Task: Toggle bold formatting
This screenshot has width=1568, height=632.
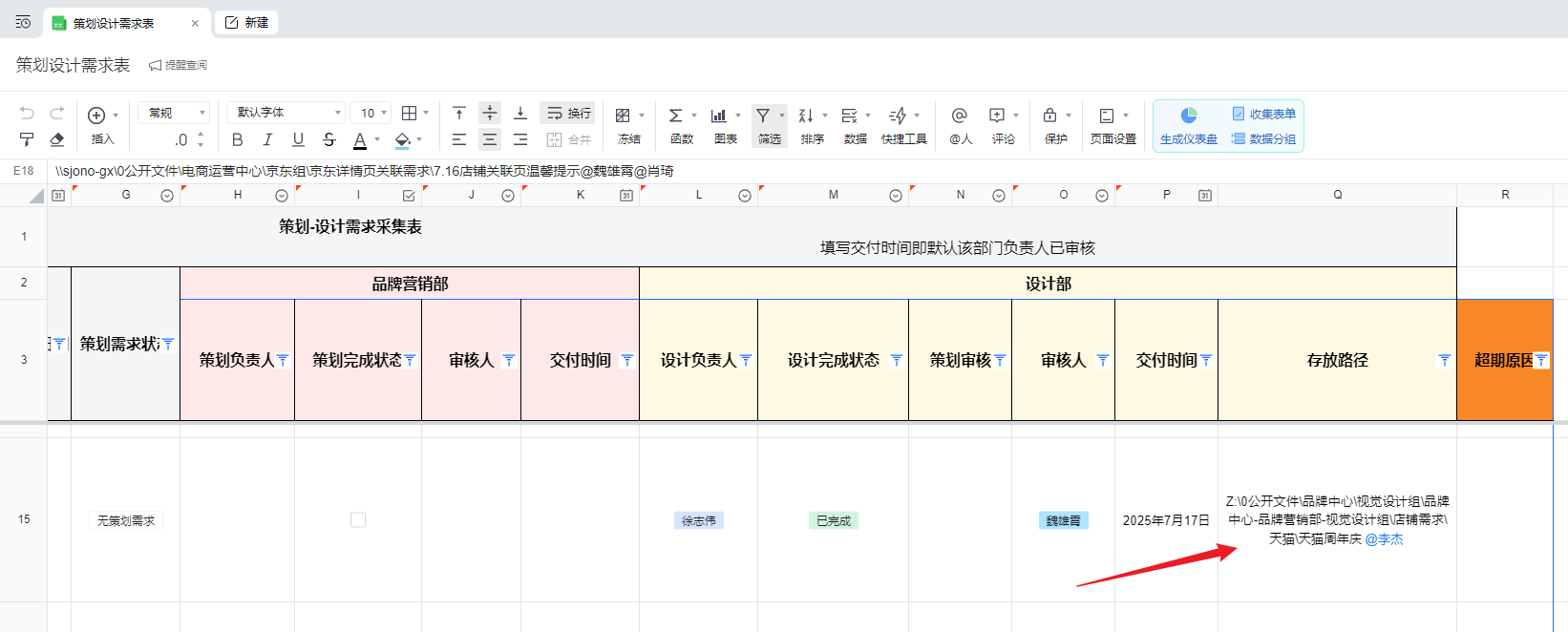Action: pyautogui.click(x=238, y=139)
